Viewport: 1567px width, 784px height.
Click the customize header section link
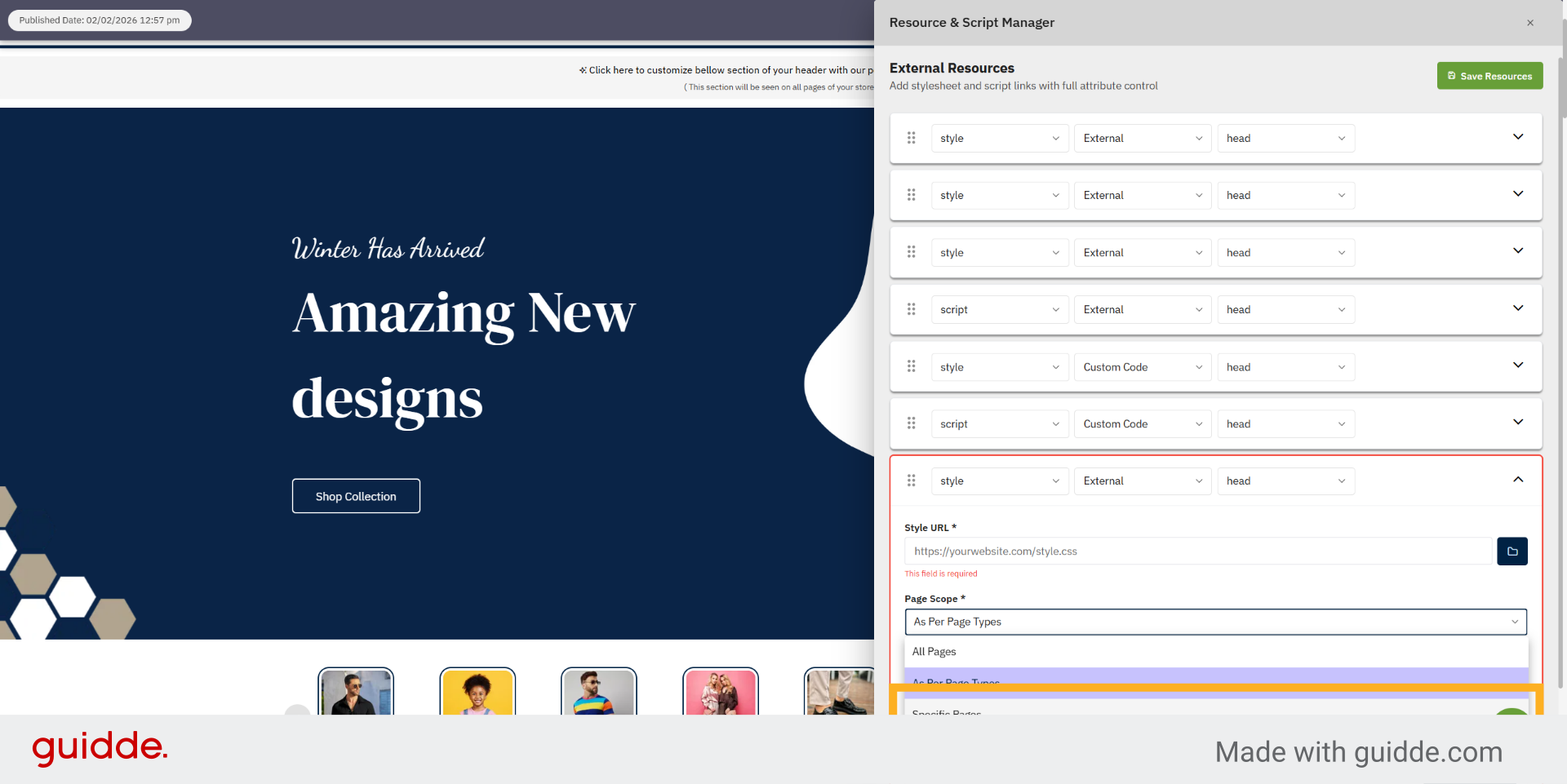click(726, 70)
